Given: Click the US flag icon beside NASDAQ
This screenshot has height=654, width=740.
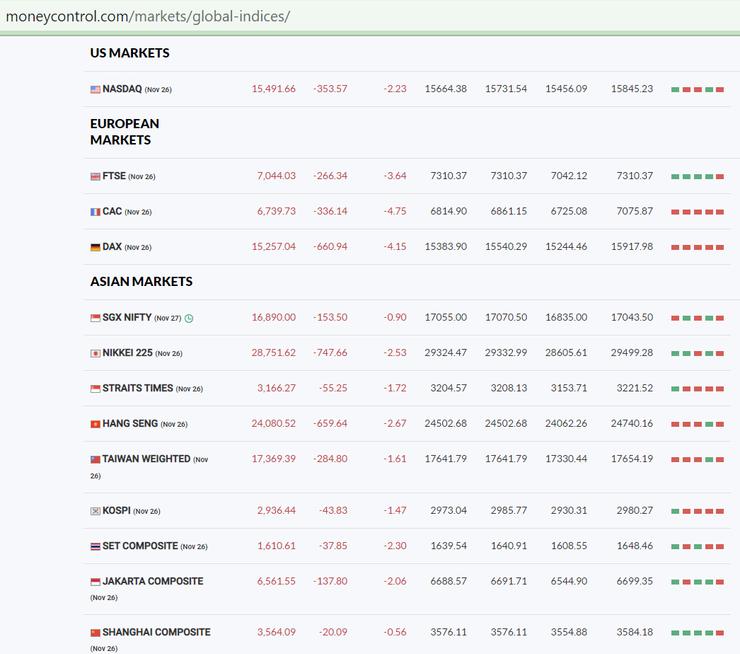Looking at the screenshot, I should click(x=95, y=90).
